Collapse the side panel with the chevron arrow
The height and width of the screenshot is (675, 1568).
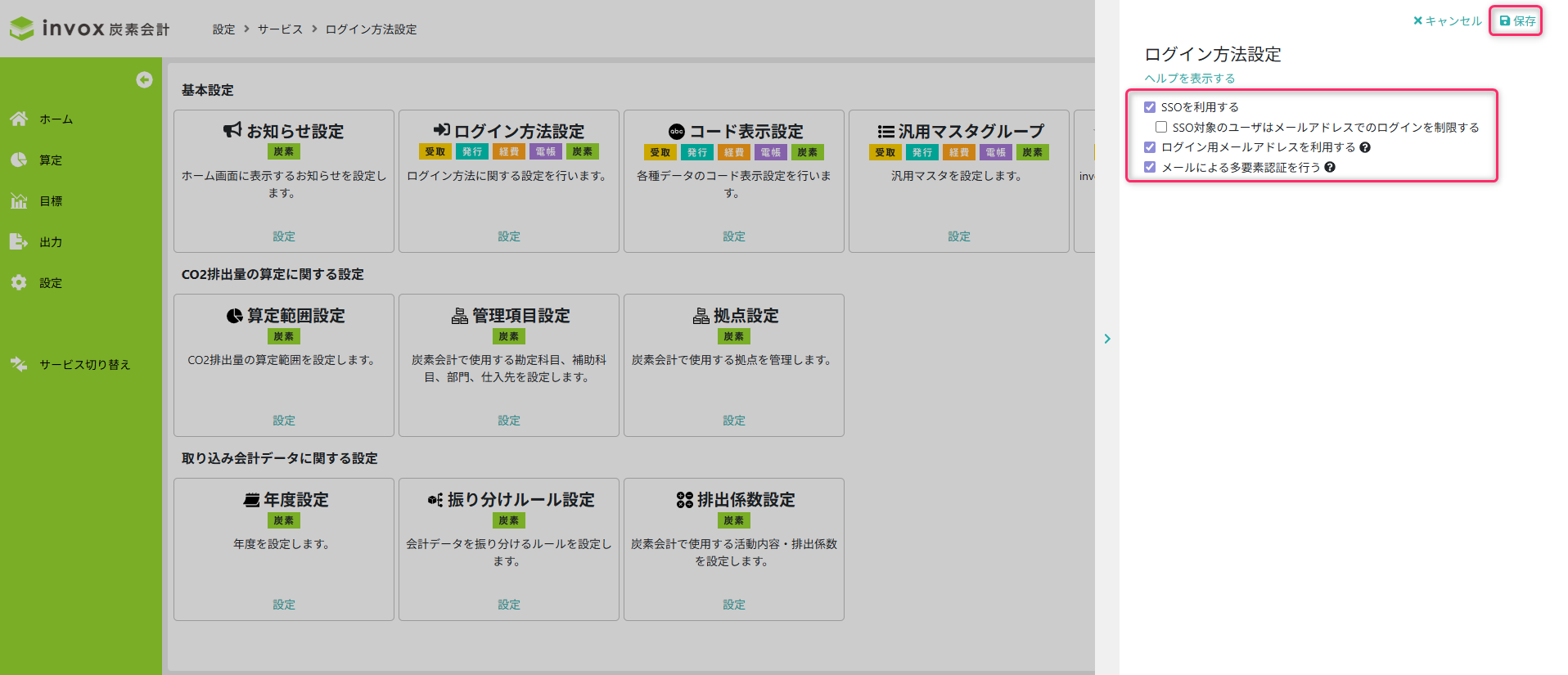click(1107, 339)
